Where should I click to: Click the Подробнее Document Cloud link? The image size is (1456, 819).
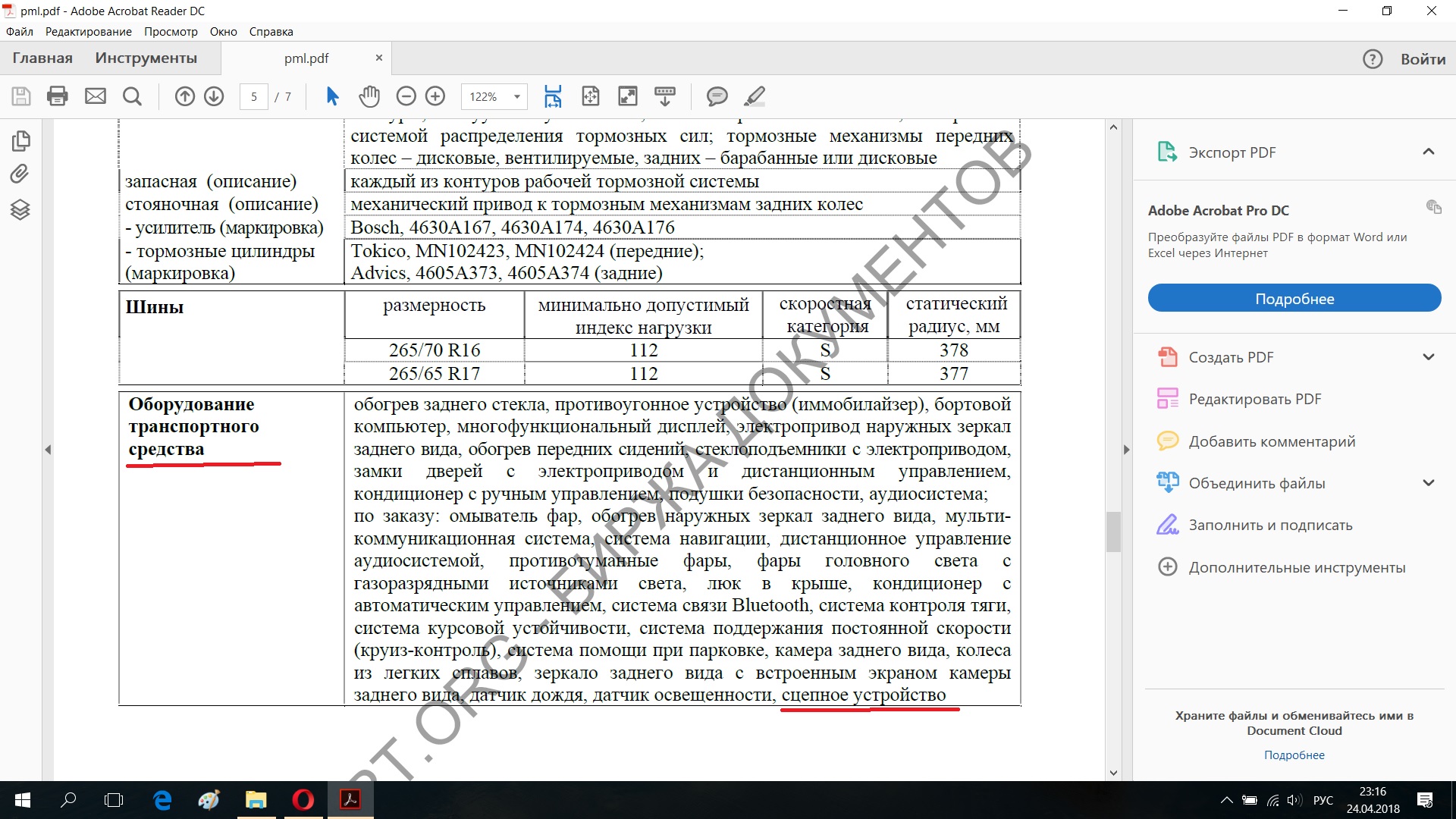1294,755
